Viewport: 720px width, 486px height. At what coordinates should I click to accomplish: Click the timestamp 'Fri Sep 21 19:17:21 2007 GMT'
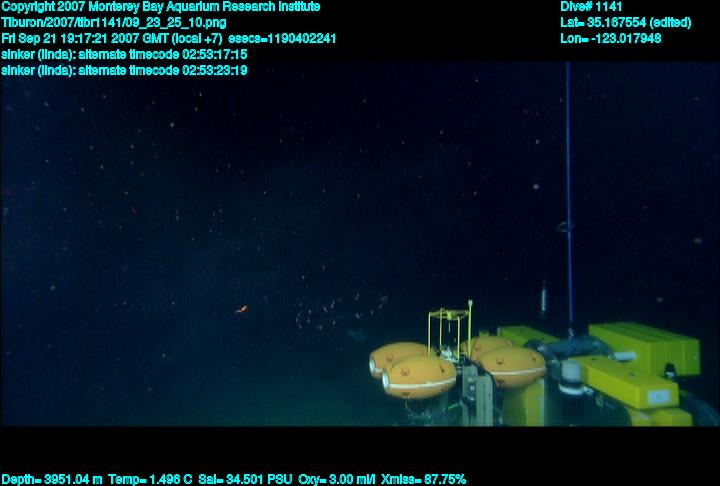(x=85, y=38)
